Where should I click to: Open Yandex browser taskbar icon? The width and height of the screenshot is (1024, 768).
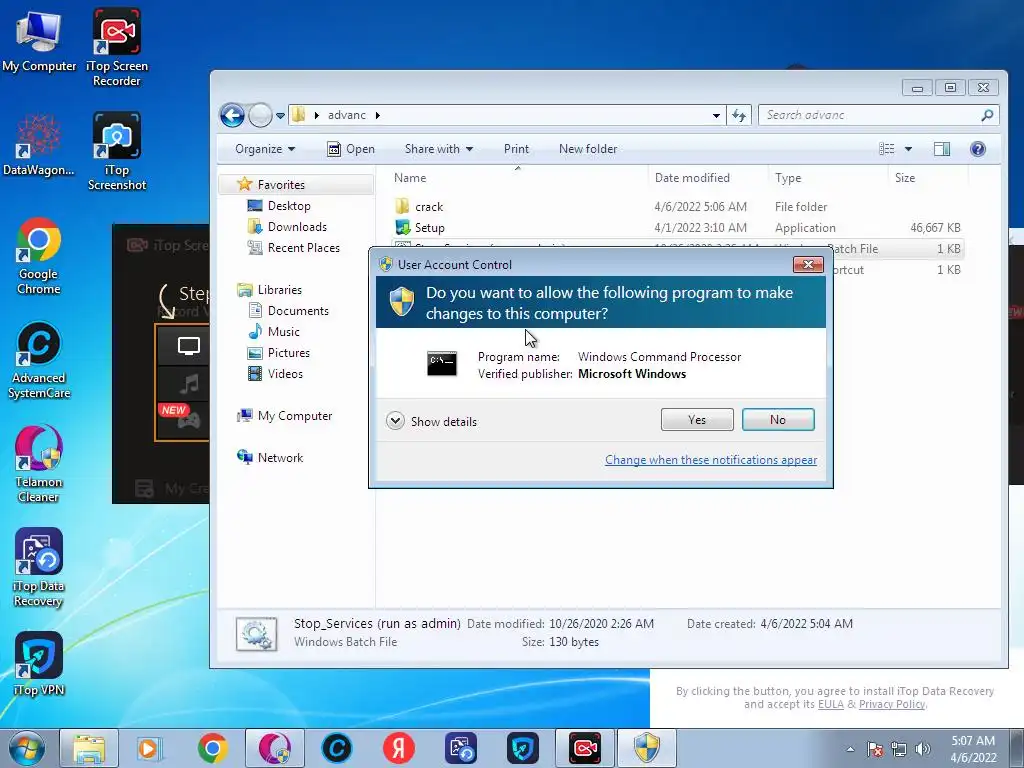398,748
